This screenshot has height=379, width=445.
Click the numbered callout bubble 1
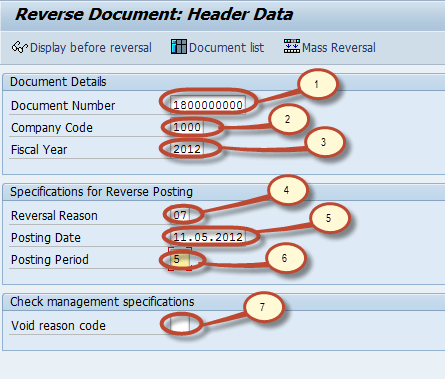tap(317, 84)
